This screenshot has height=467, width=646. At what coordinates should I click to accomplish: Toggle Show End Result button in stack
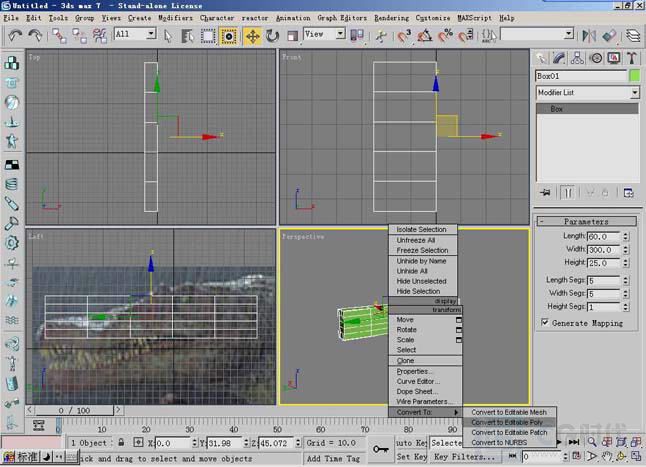567,193
